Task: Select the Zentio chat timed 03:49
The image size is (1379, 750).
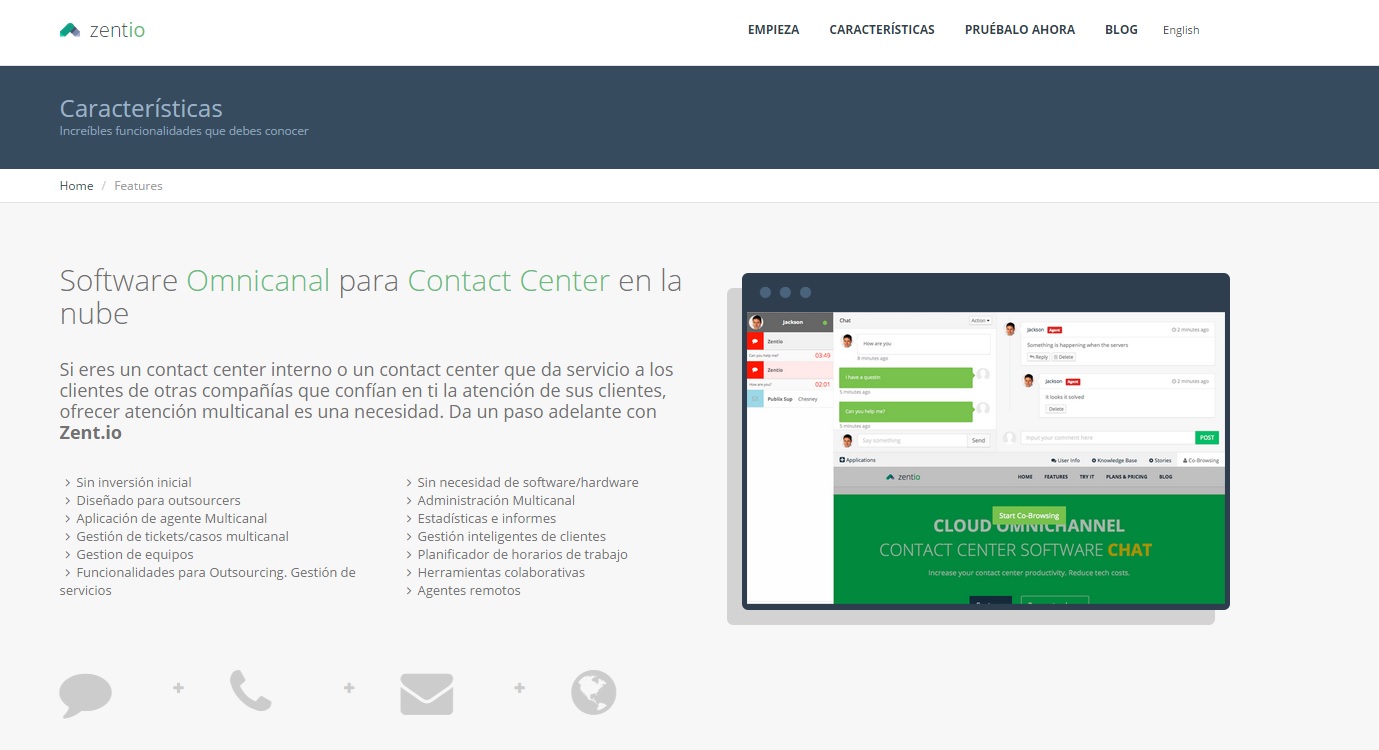Action: (790, 347)
